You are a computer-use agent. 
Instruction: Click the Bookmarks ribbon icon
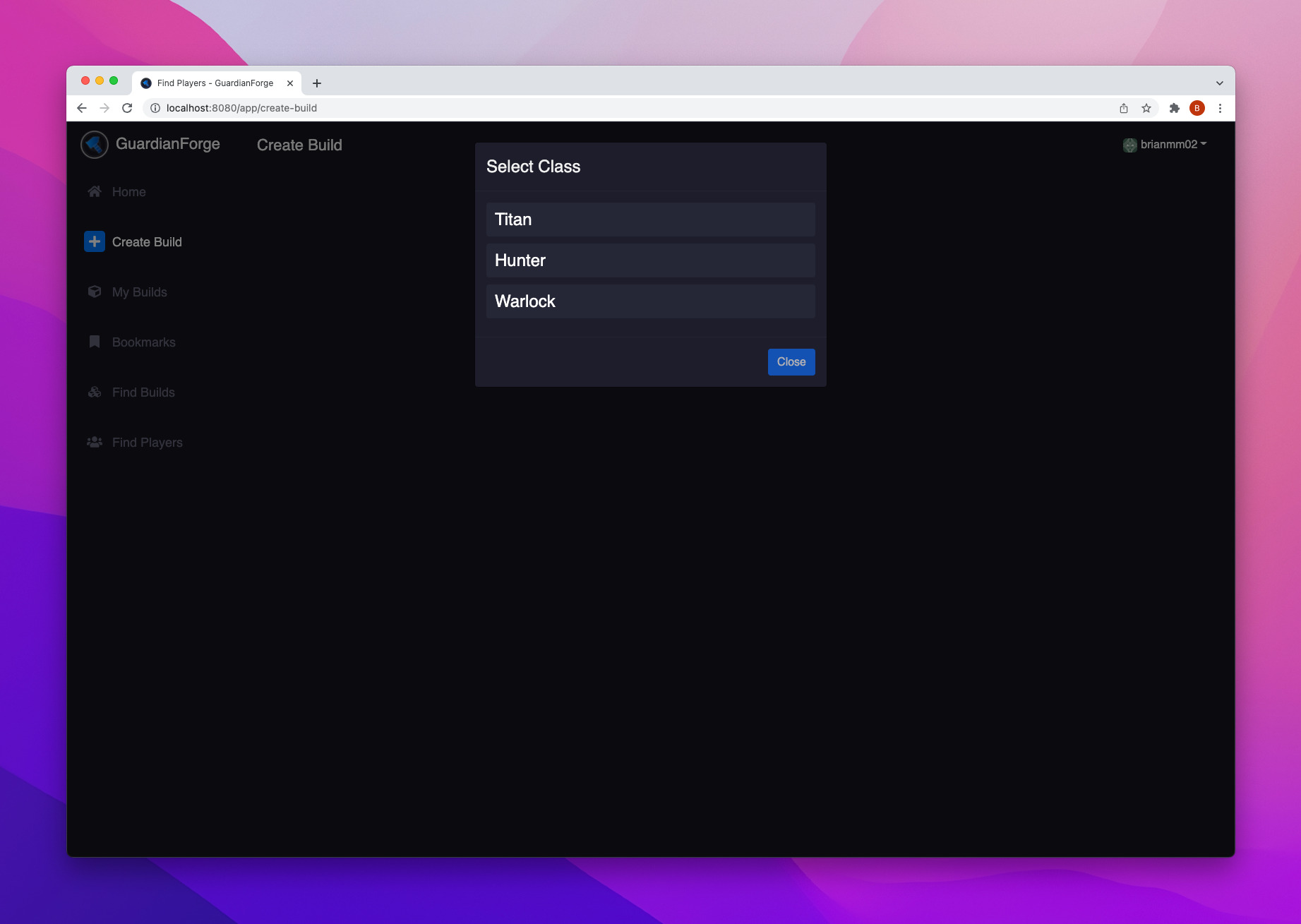click(x=95, y=342)
